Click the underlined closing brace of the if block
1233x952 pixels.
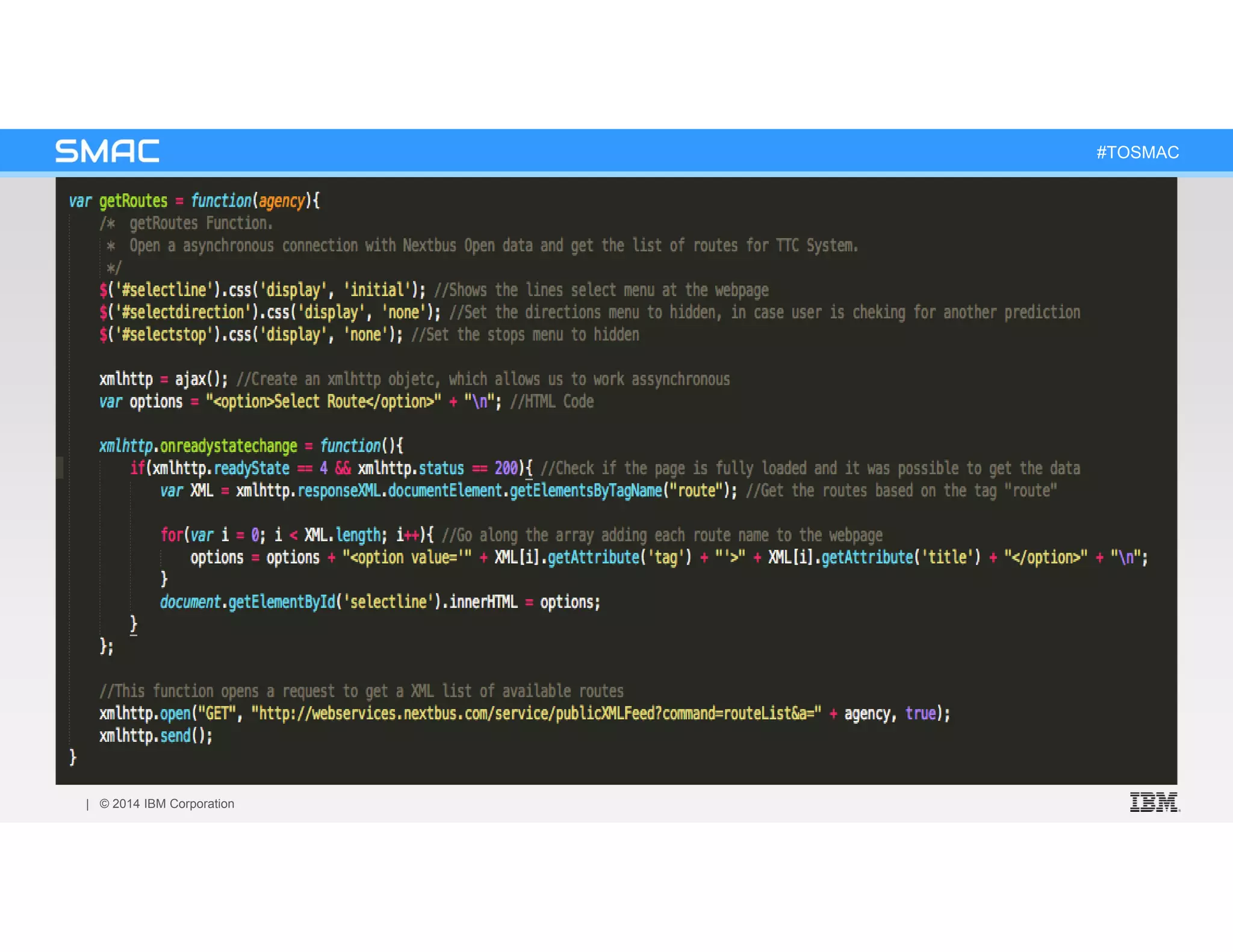(134, 625)
